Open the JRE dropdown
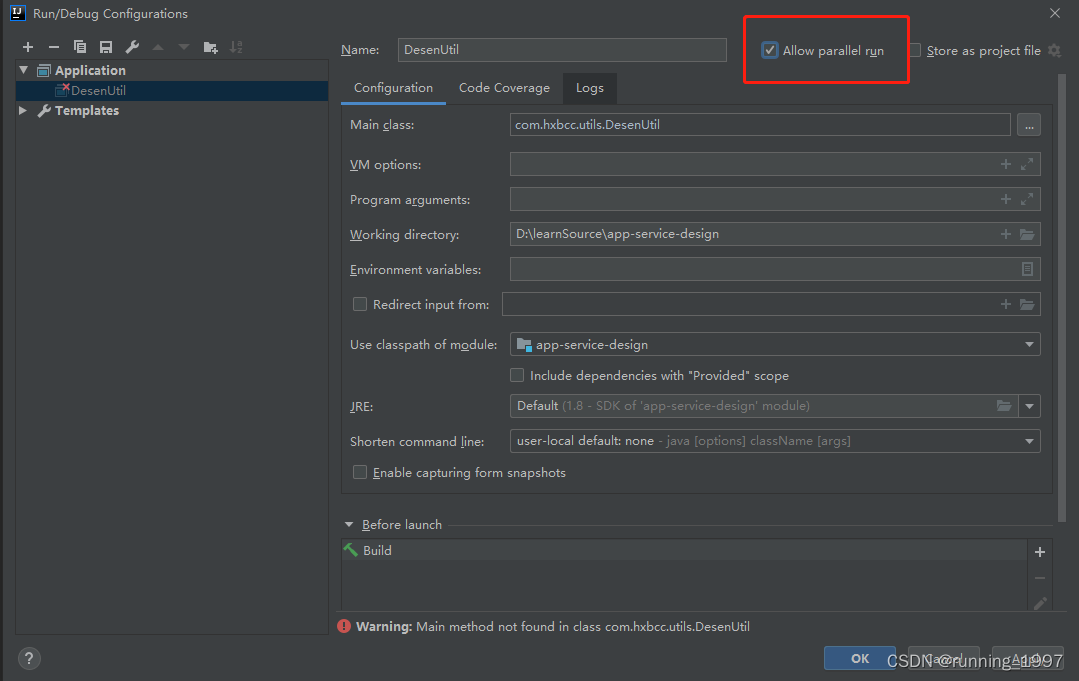Screen dimensions: 1079x681 tap(1029, 406)
